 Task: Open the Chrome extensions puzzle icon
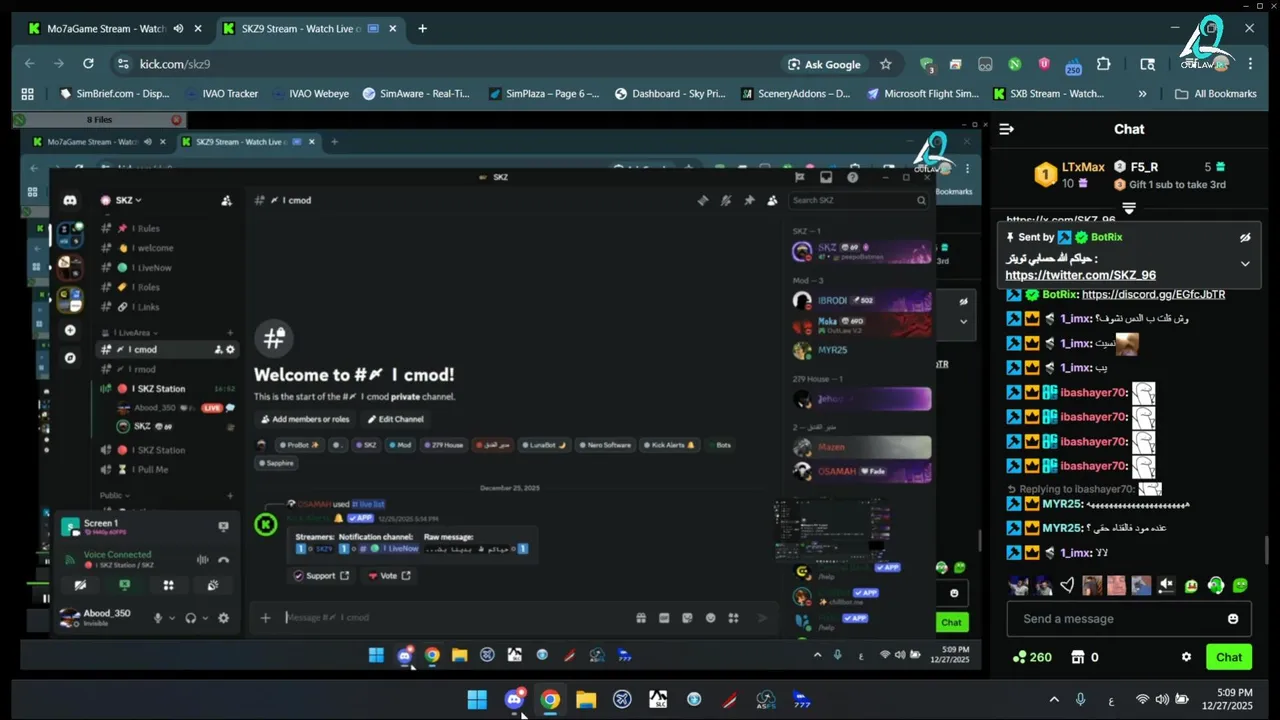click(x=1103, y=64)
